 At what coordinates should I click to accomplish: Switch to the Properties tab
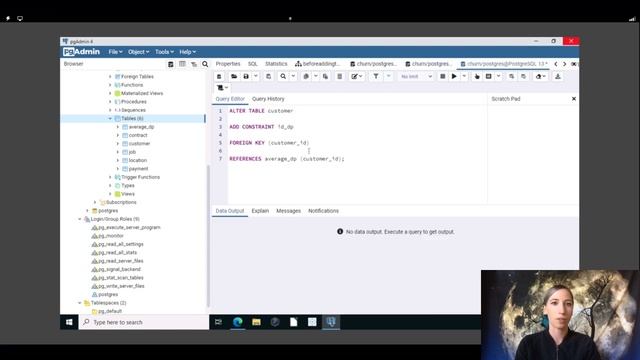pos(228,64)
